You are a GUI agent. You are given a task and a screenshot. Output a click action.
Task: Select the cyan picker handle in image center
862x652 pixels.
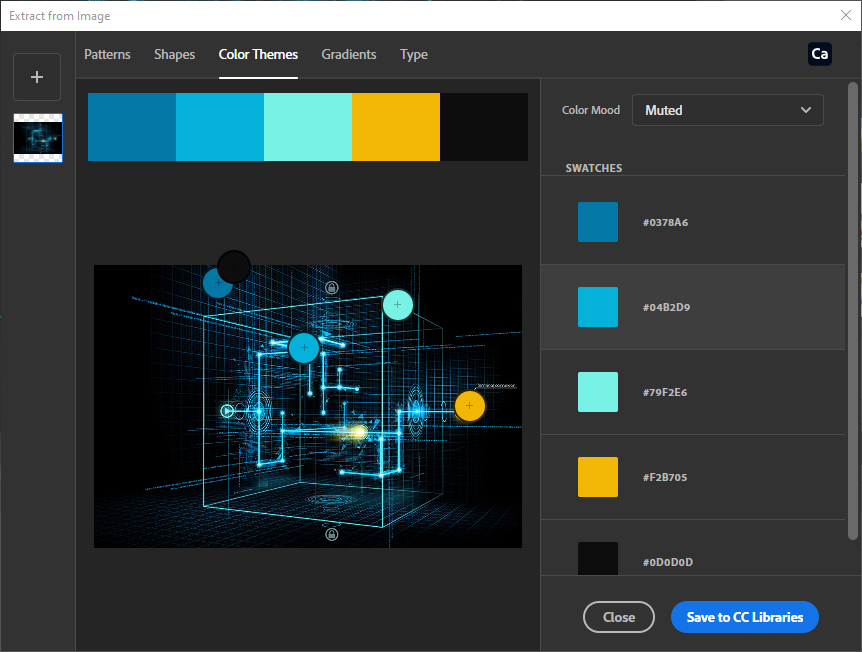coord(304,348)
